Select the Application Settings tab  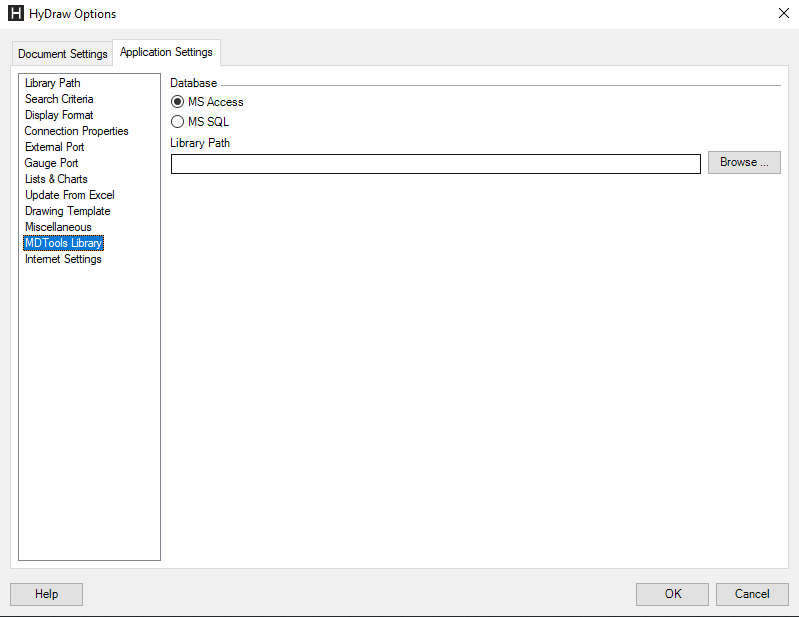click(166, 52)
